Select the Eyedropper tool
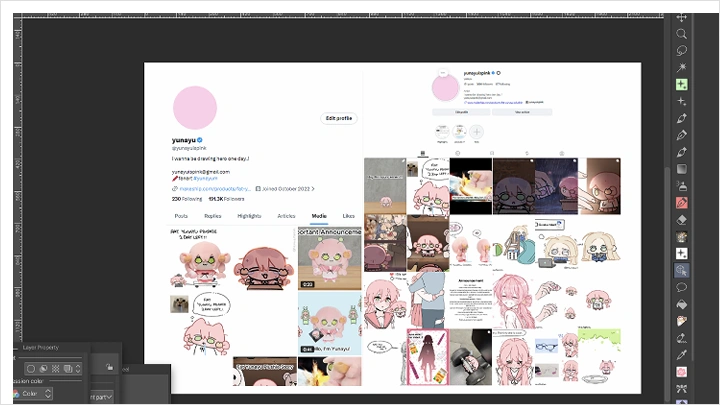Screen dimensions: 720x405 [681, 355]
